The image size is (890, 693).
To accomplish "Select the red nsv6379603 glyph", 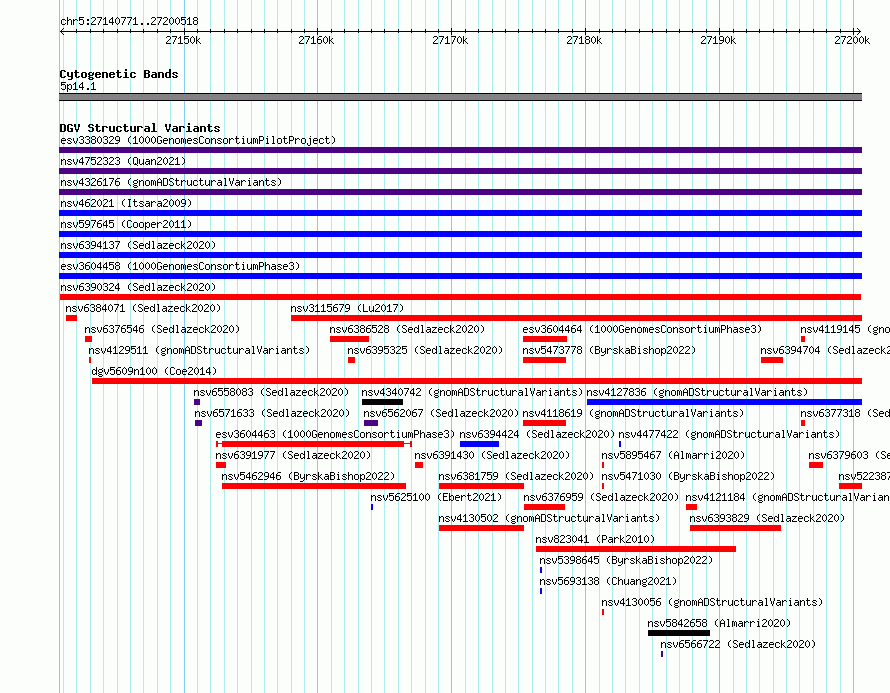I will 816,465.
